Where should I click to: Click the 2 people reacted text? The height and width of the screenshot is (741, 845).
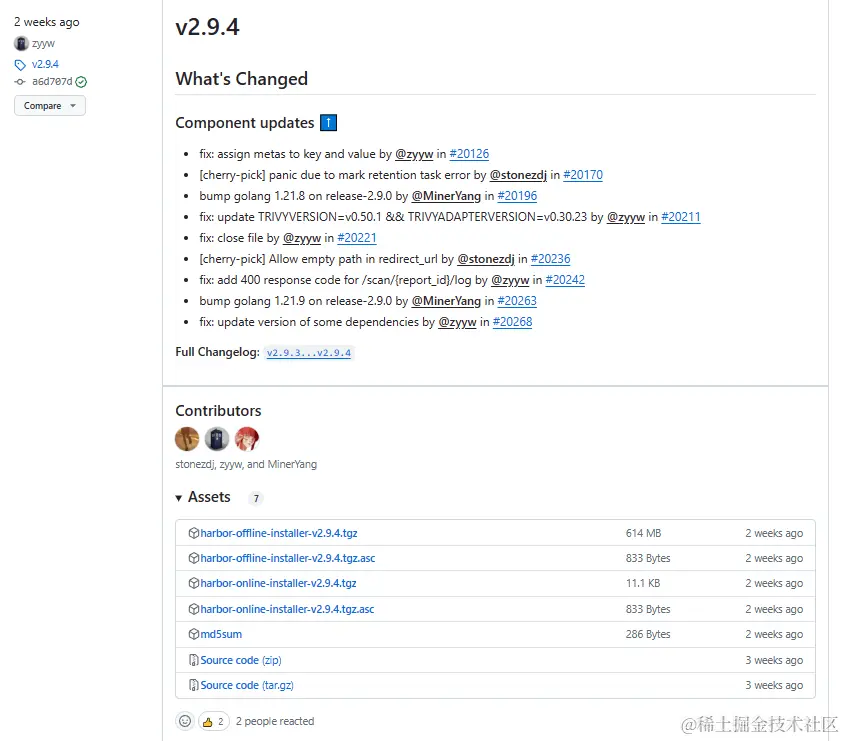tap(275, 722)
